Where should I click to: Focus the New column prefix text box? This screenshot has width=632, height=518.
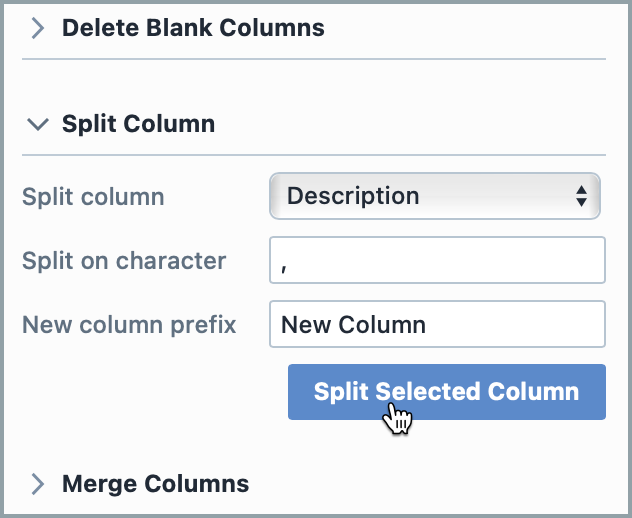coord(437,324)
